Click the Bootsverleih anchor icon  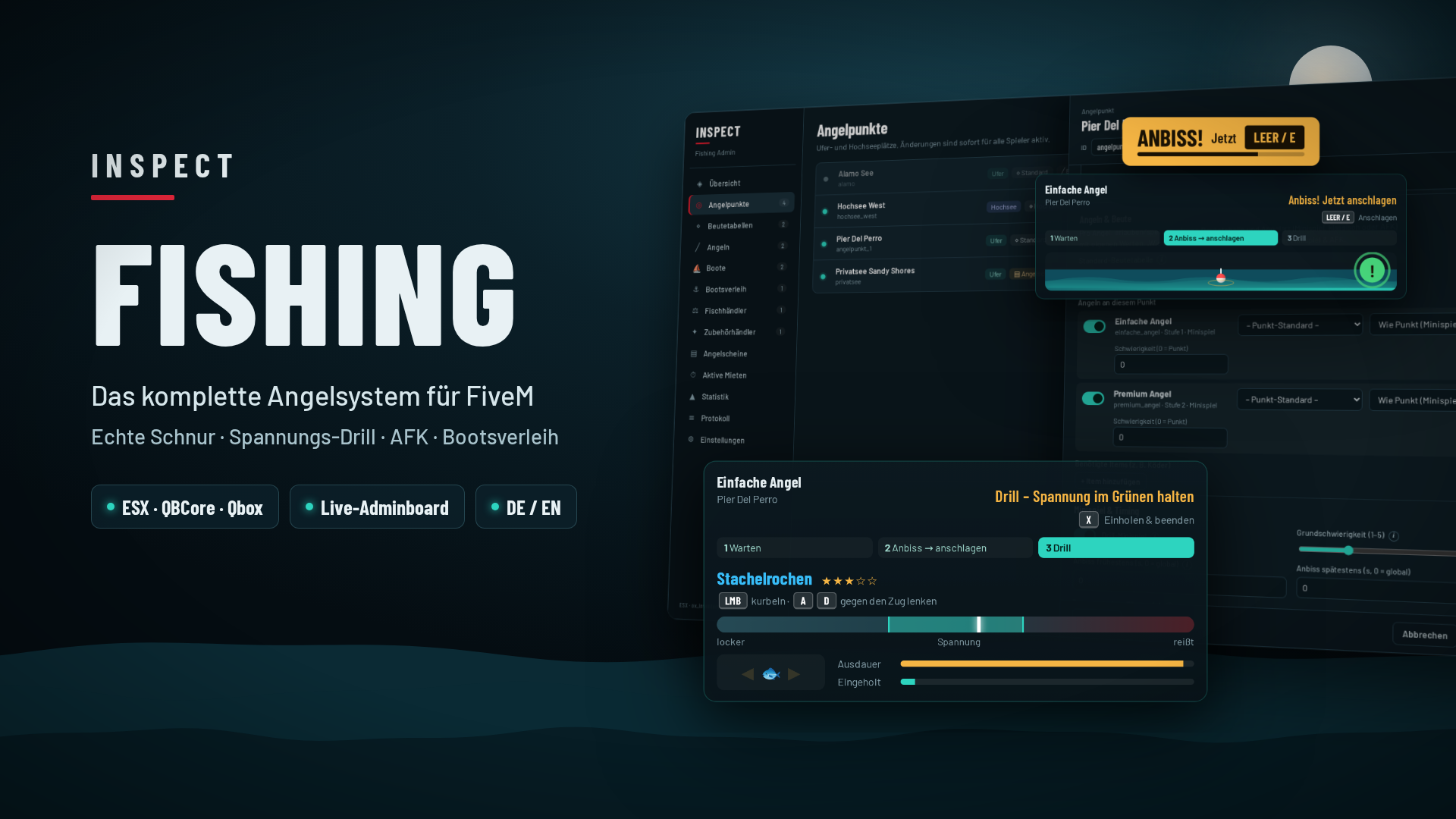pyautogui.click(x=695, y=290)
